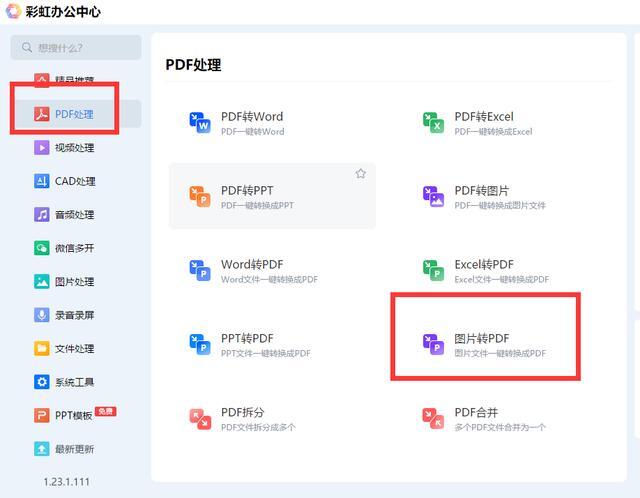This screenshot has height=498, width=640.
Task: Click the PPT转PDF tool icon
Action: [200, 344]
